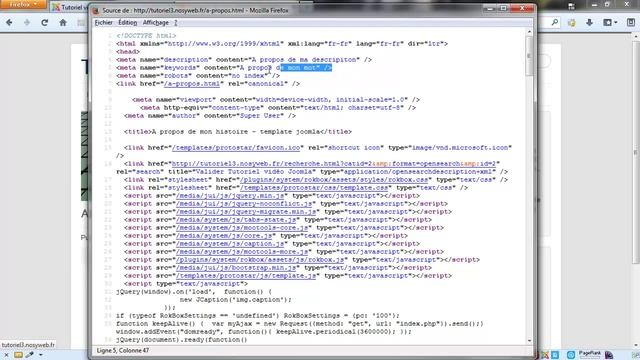Click the rightmost browser toolbar square icon
The height and width of the screenshot is (360, 640).
631,23
